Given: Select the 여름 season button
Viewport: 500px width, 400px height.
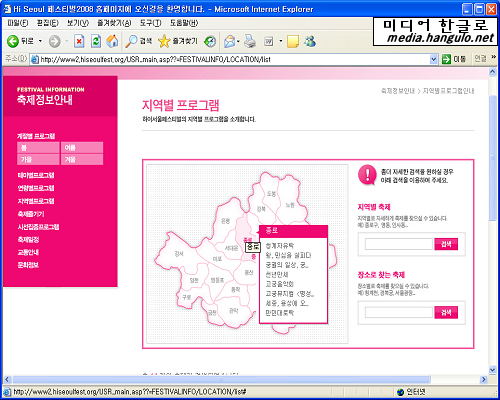Looking at the screenshot, I should [x=82, y=147].
